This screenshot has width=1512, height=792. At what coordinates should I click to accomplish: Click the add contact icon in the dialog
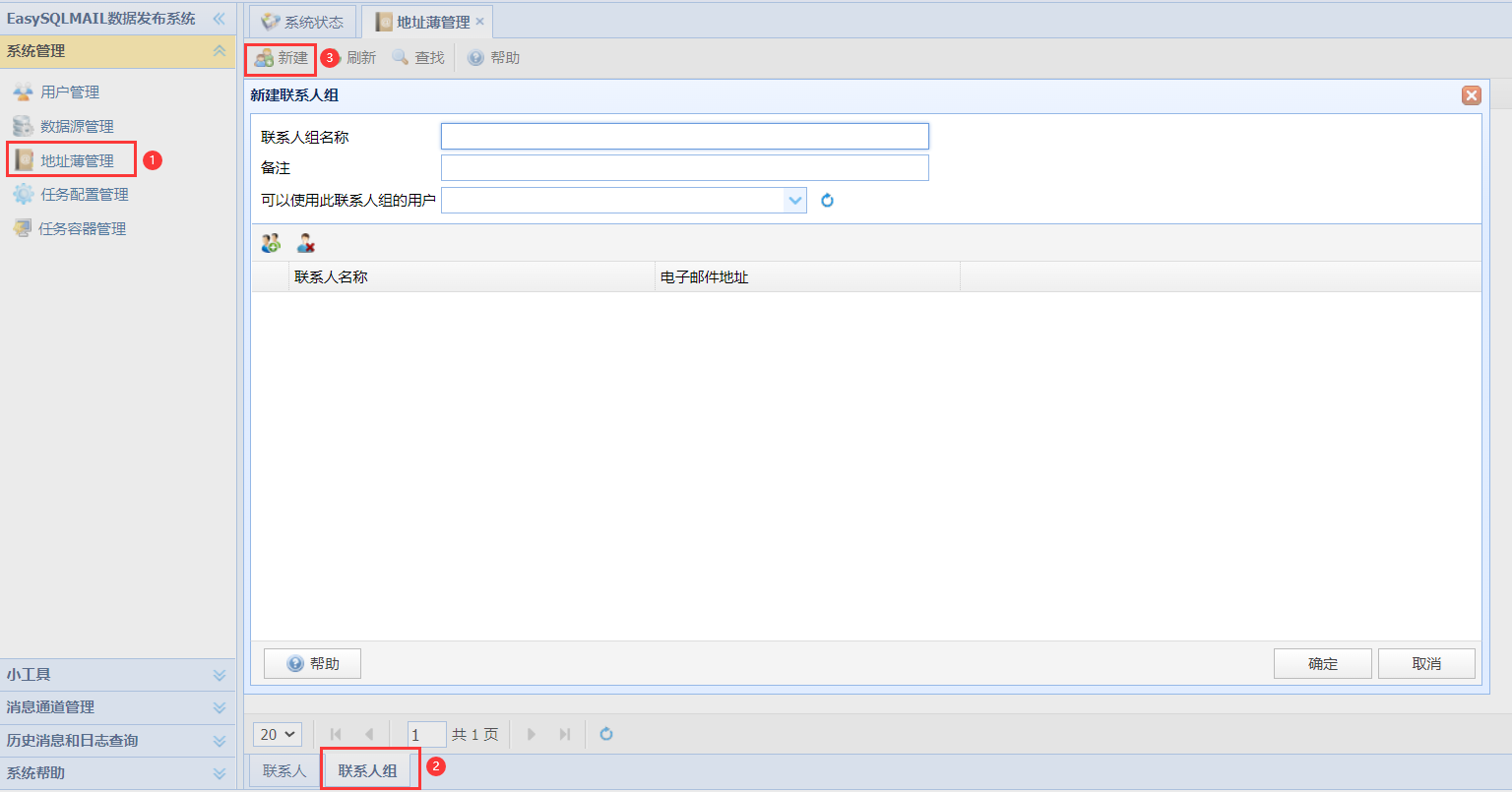(x=271, y=243)
